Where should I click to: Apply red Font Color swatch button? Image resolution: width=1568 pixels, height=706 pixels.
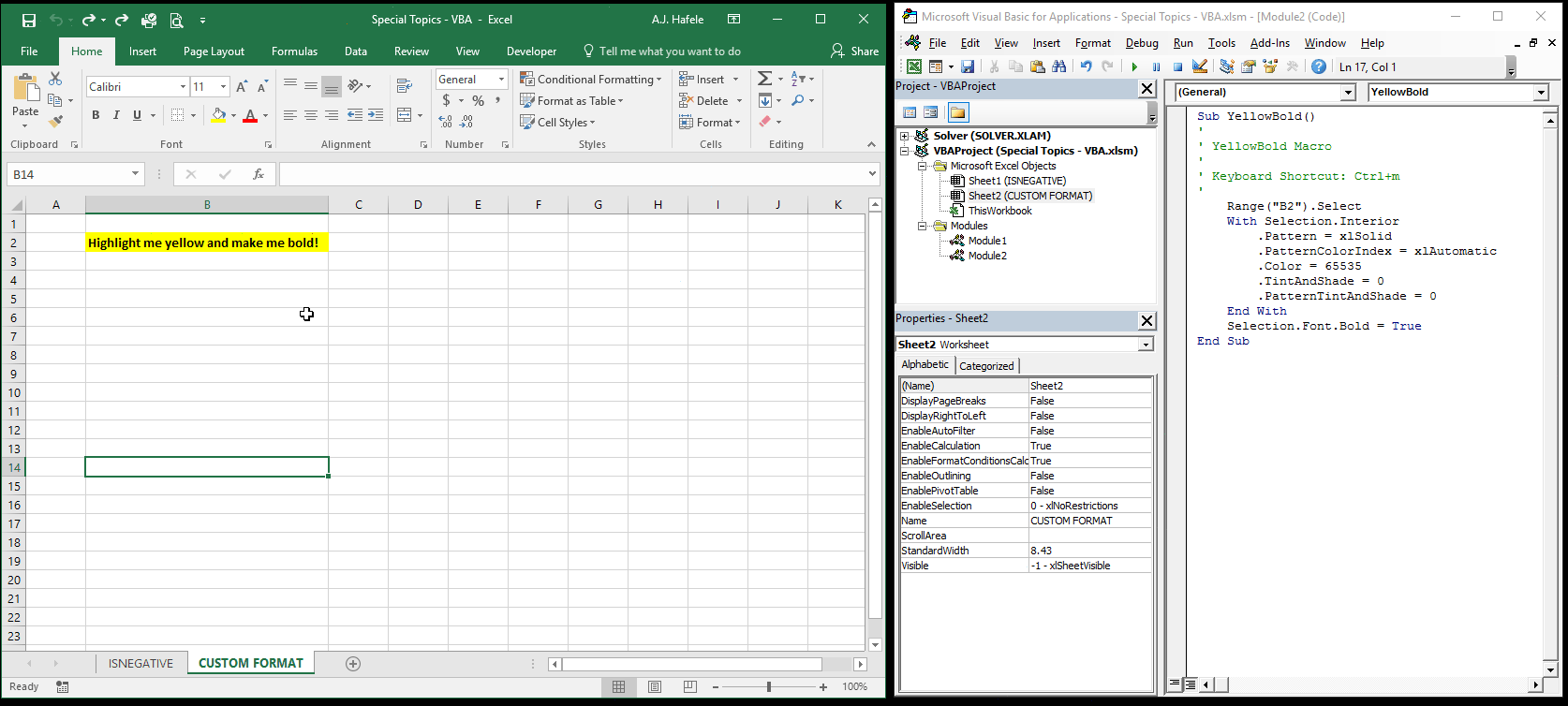250,115
